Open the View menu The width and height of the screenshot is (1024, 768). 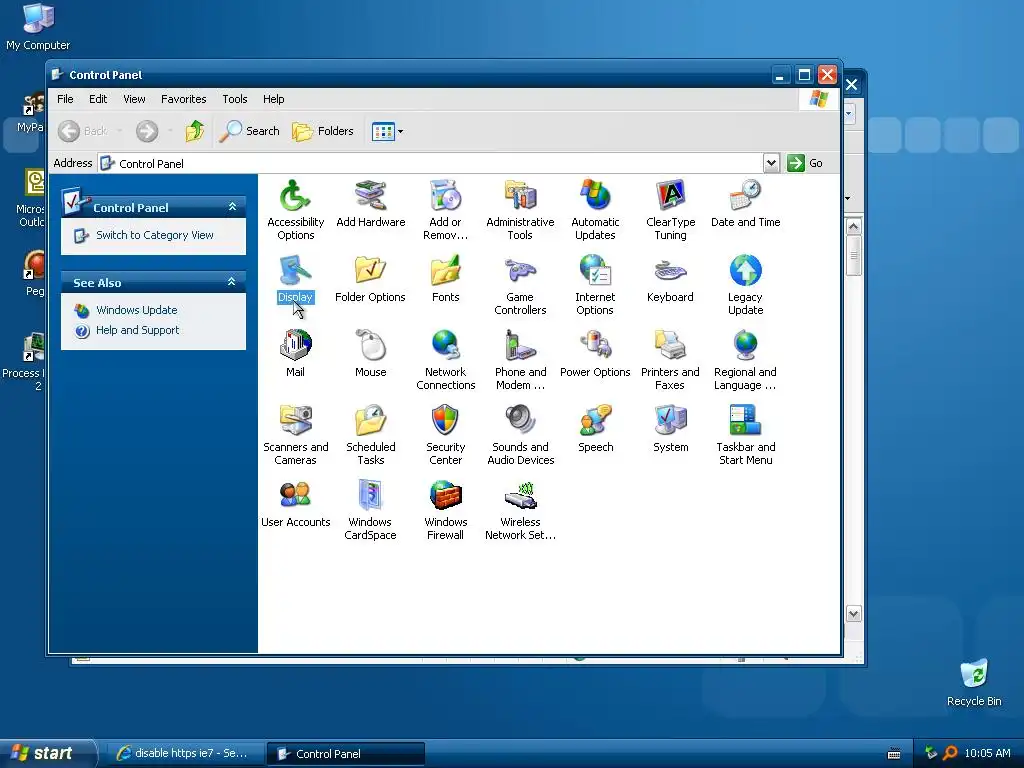point(134,99)
